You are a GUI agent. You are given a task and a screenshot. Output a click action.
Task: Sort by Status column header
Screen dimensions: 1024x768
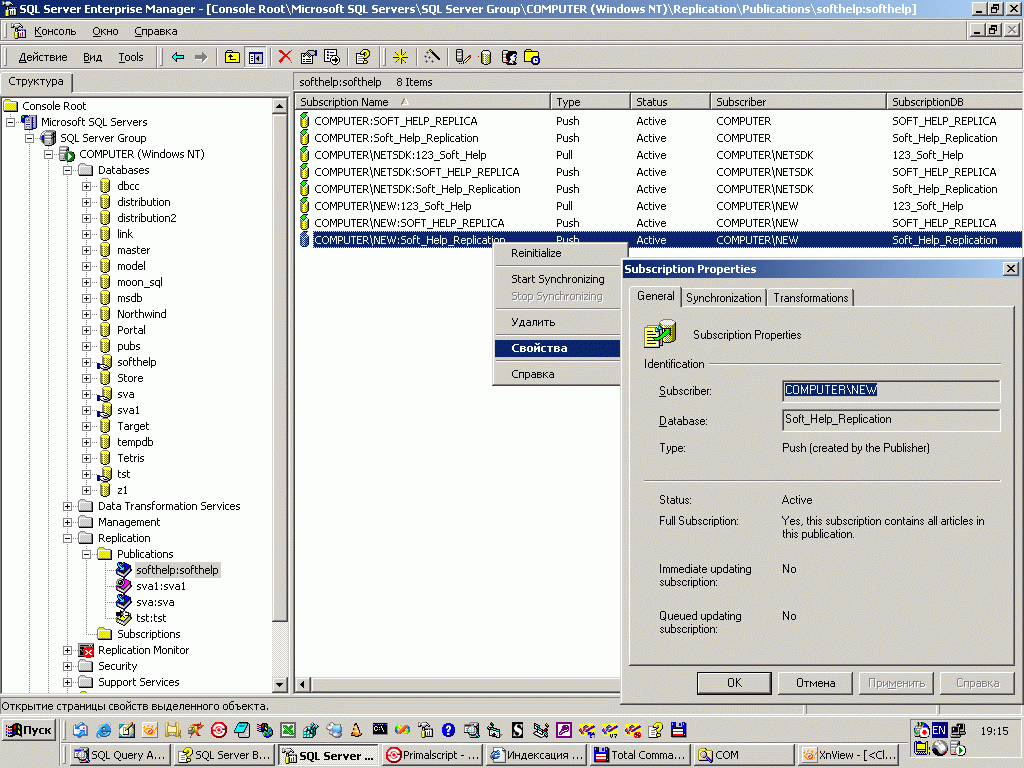(670, 102)
